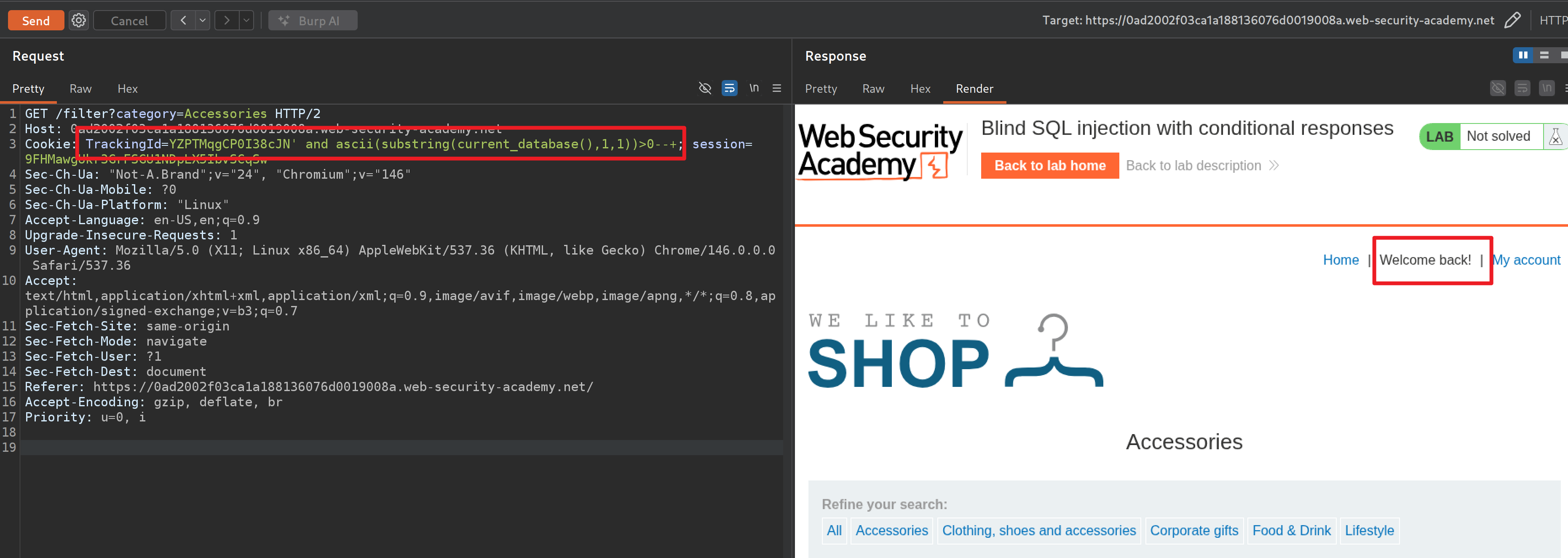The width and height of the screenshot is (1568, 558).
Task: Expand Back to lab description chevrons
Action: pyautogui.click(x=1274, y=166)
